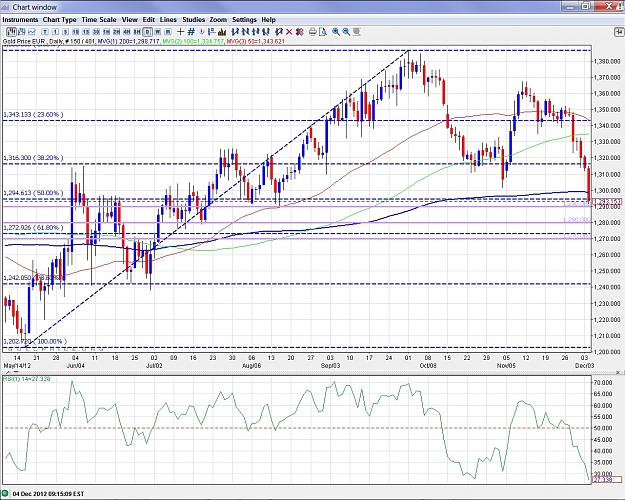Click the Chart window title bar icon
625x500 pixels.
(6, 7)
